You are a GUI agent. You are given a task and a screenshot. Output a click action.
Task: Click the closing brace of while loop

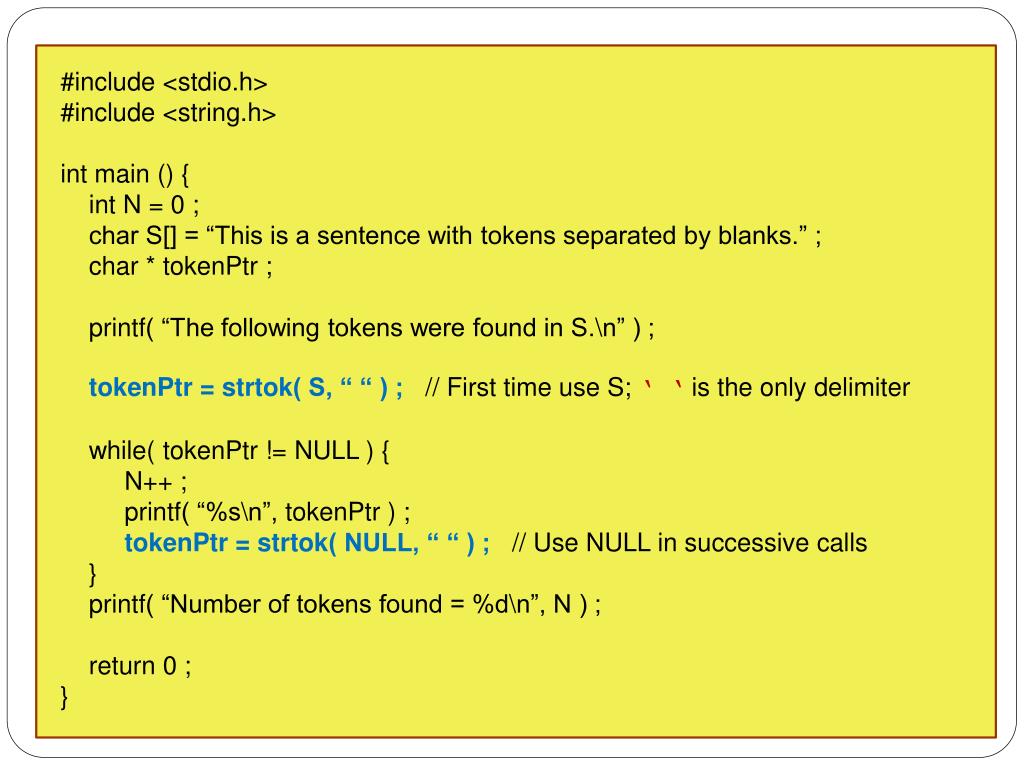coord(93,574)
